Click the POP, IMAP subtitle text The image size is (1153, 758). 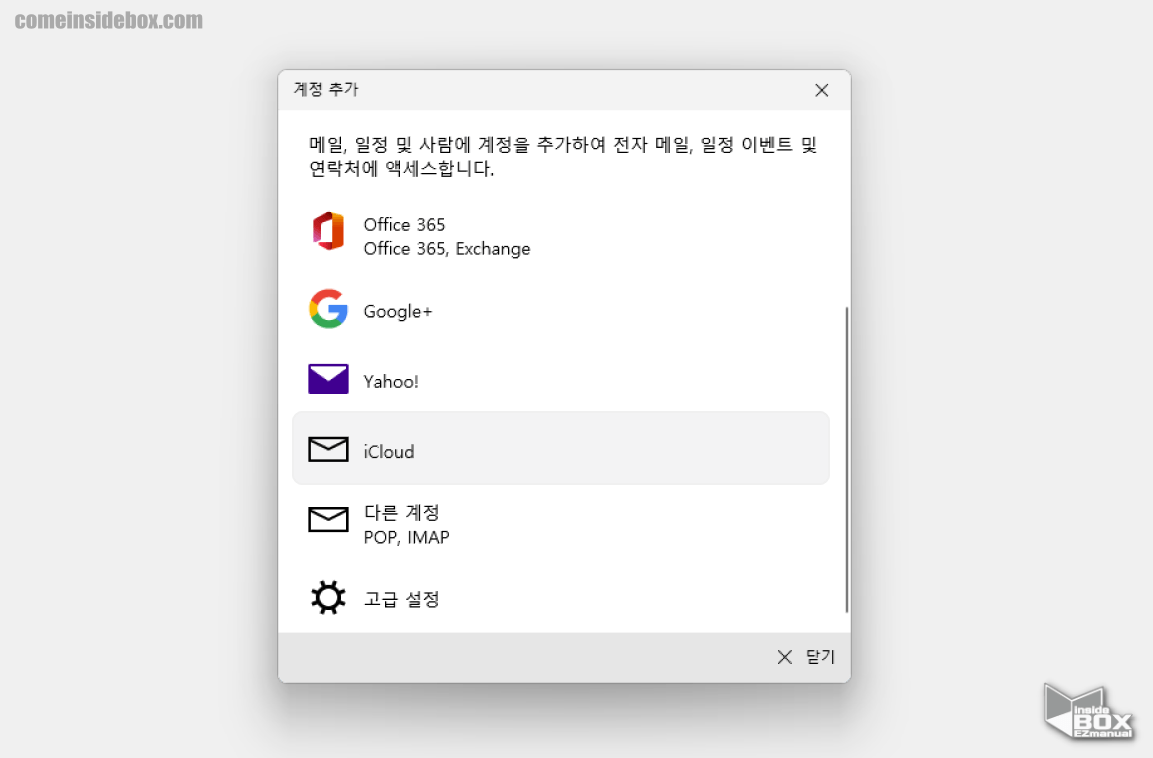407,537
